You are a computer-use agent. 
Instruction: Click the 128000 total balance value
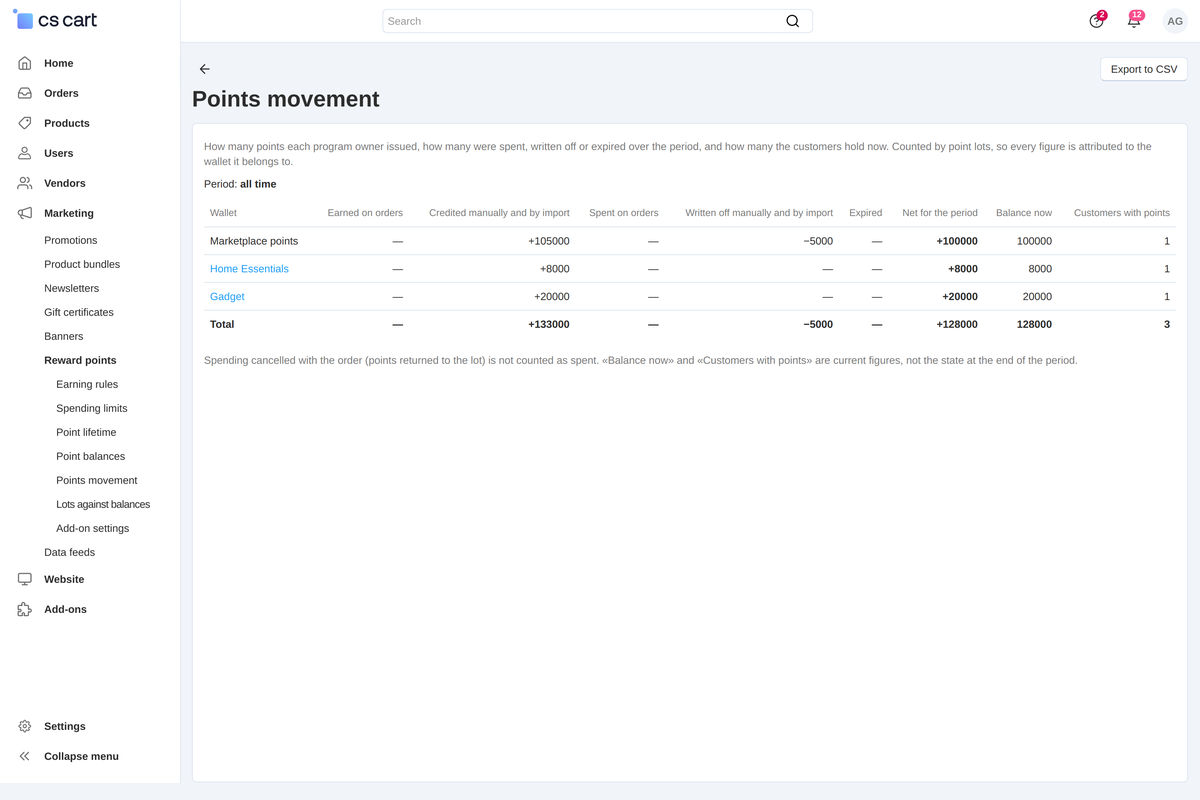tap(1034, 325)
